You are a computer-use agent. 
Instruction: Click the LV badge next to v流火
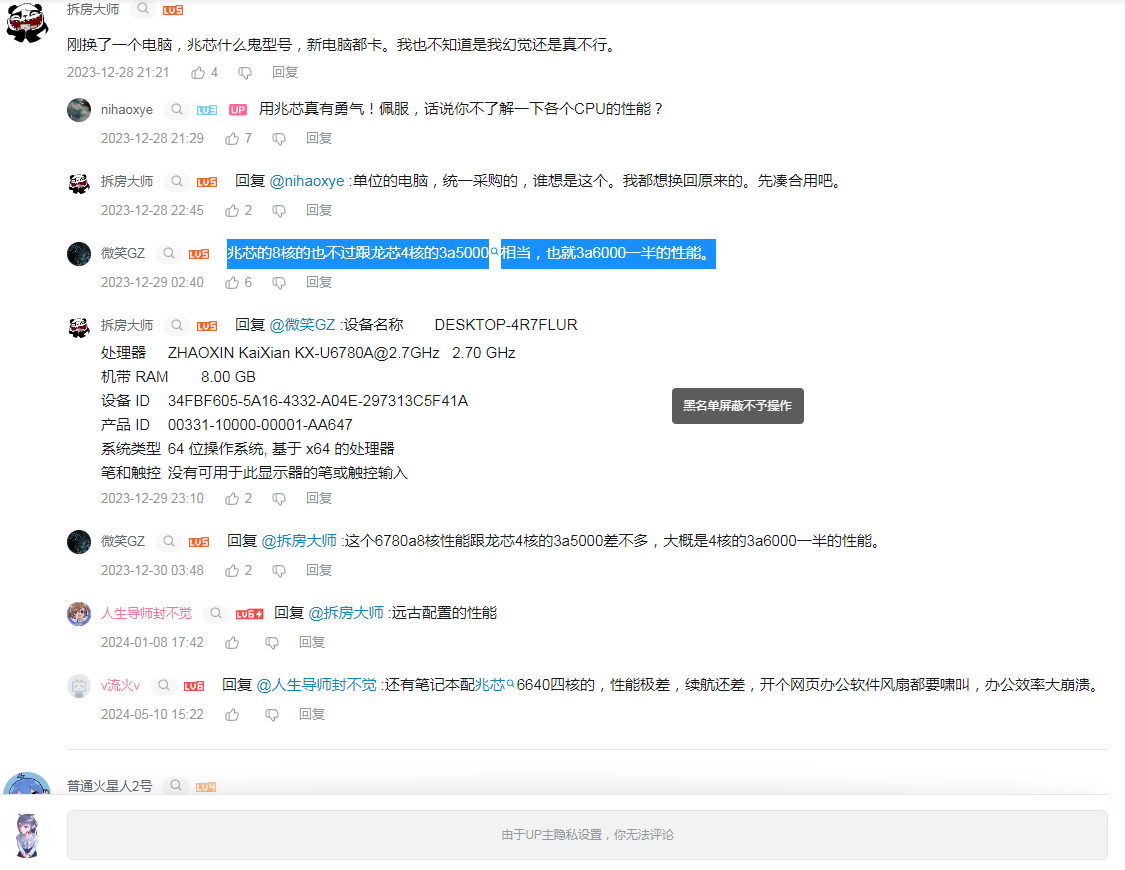(192, 686)
